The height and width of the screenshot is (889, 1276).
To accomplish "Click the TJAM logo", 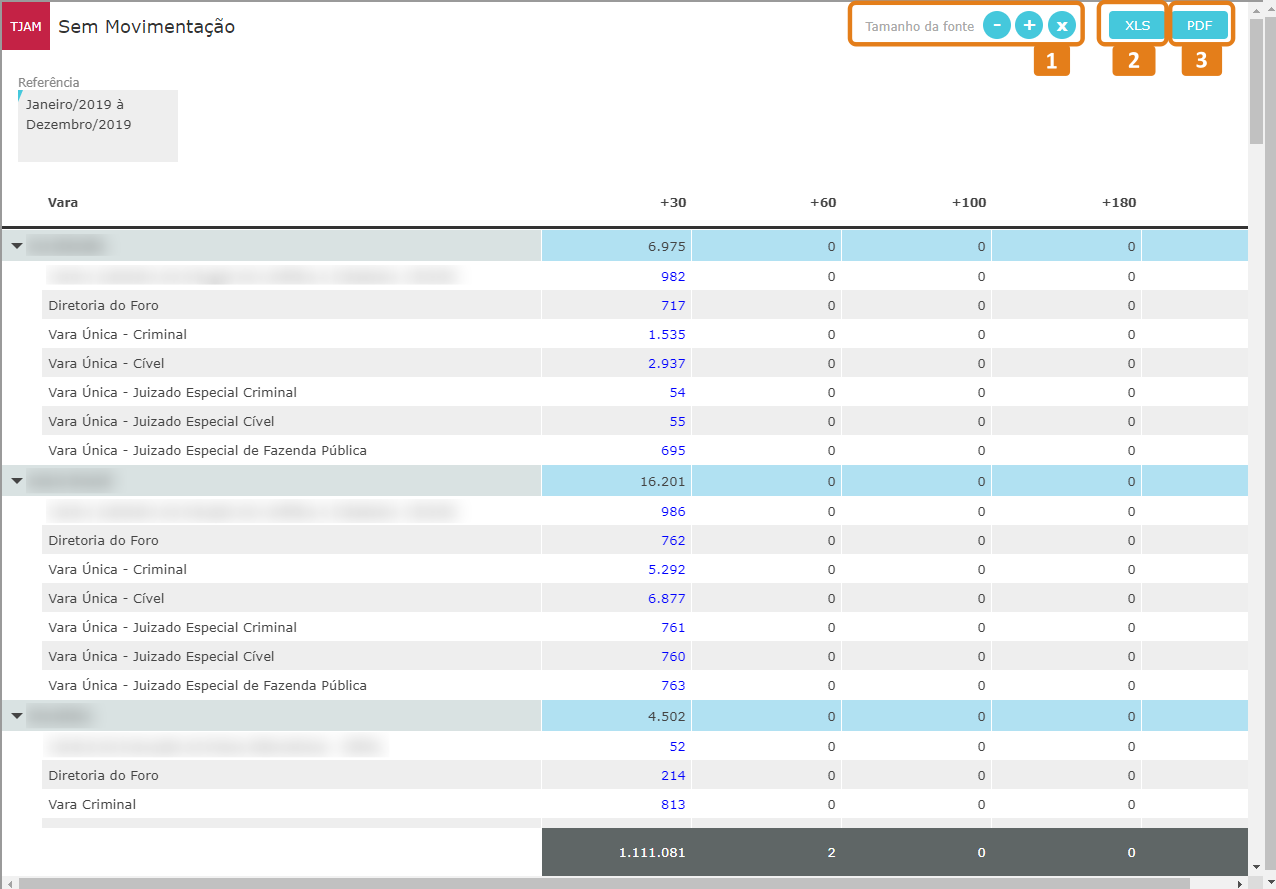I will click(x=26, y=26).
